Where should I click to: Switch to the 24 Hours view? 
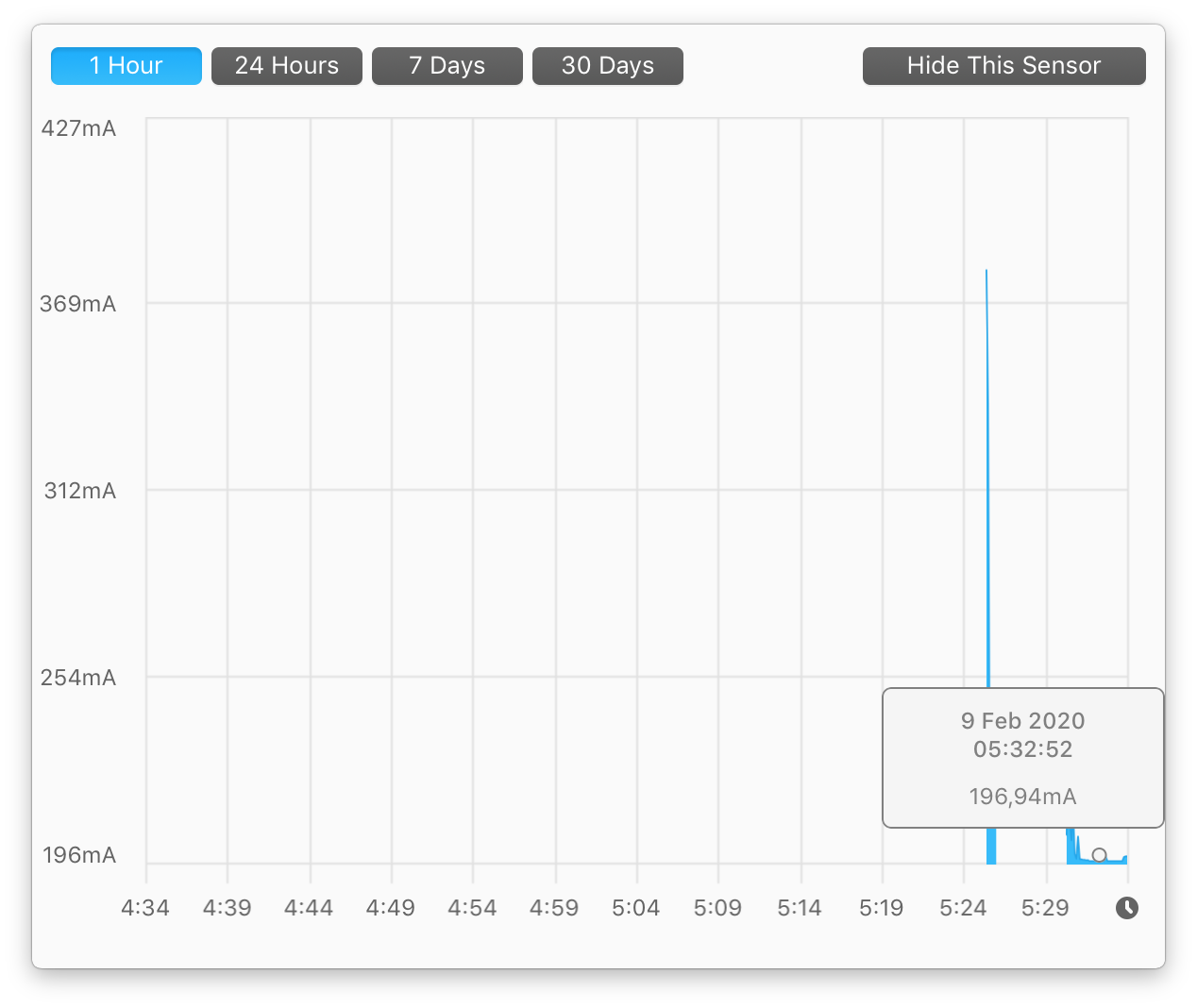[x=286, y=65]
